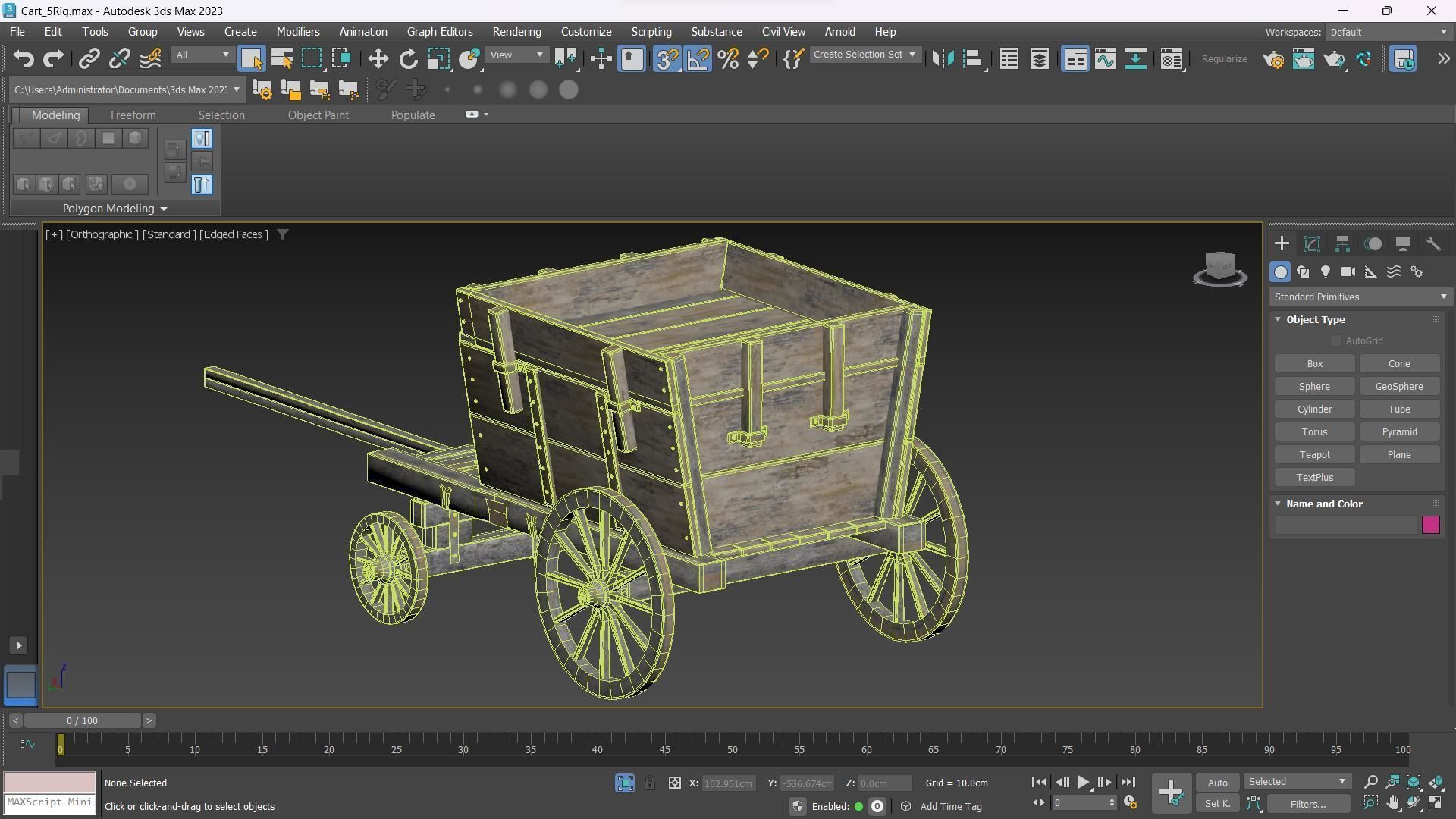Switch to the Object Paint ribbon tab

tap(318, 115)
